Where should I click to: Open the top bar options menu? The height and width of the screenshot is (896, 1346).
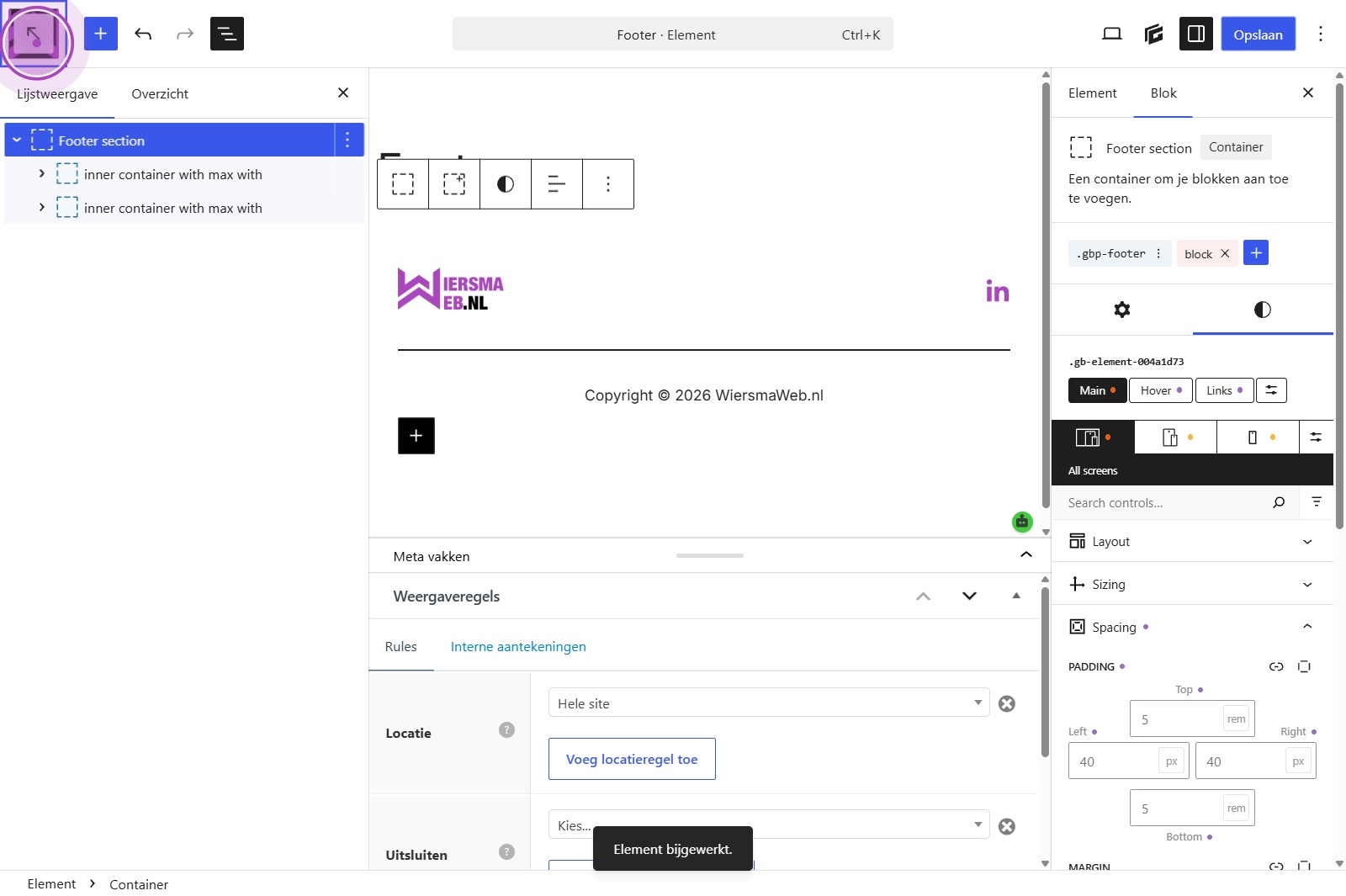(x=1321, y=34)
